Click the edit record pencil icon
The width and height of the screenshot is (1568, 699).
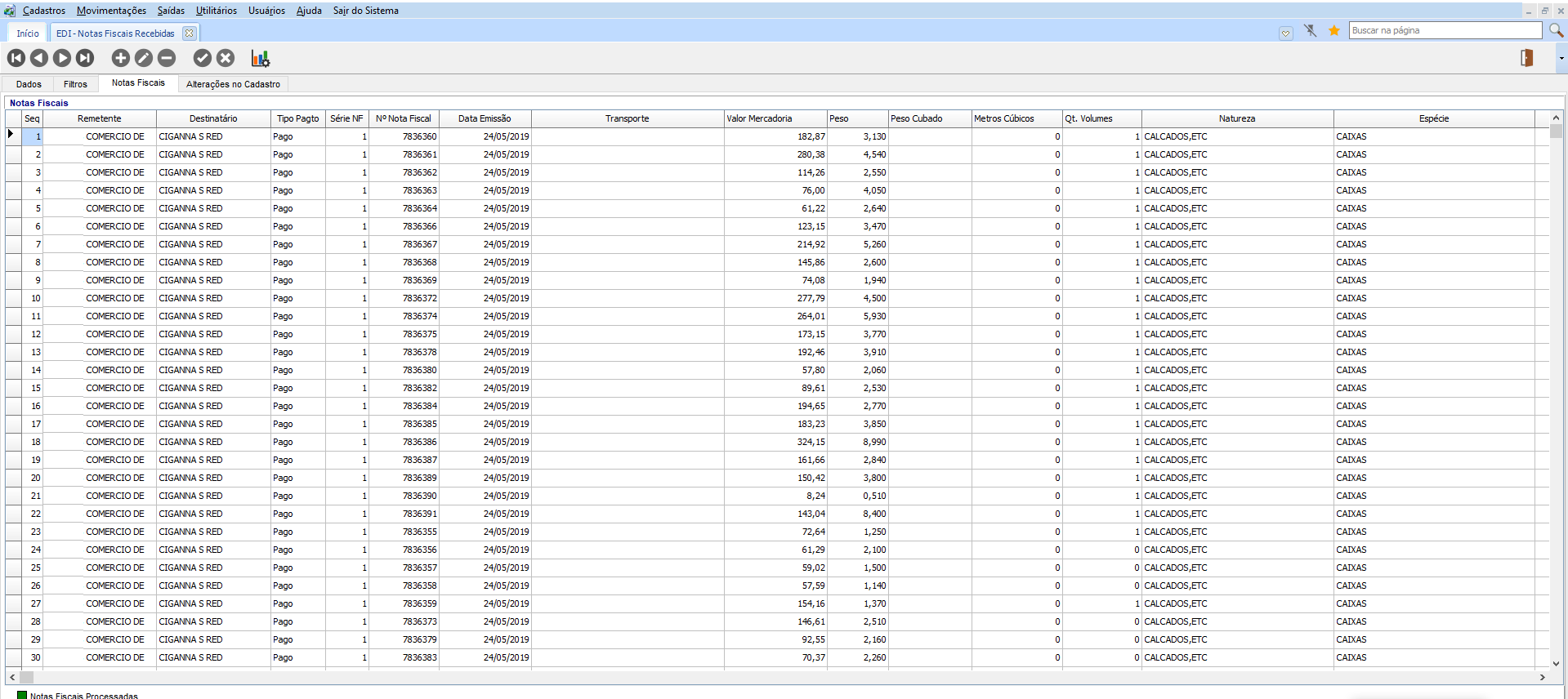[x=143, y=58]
